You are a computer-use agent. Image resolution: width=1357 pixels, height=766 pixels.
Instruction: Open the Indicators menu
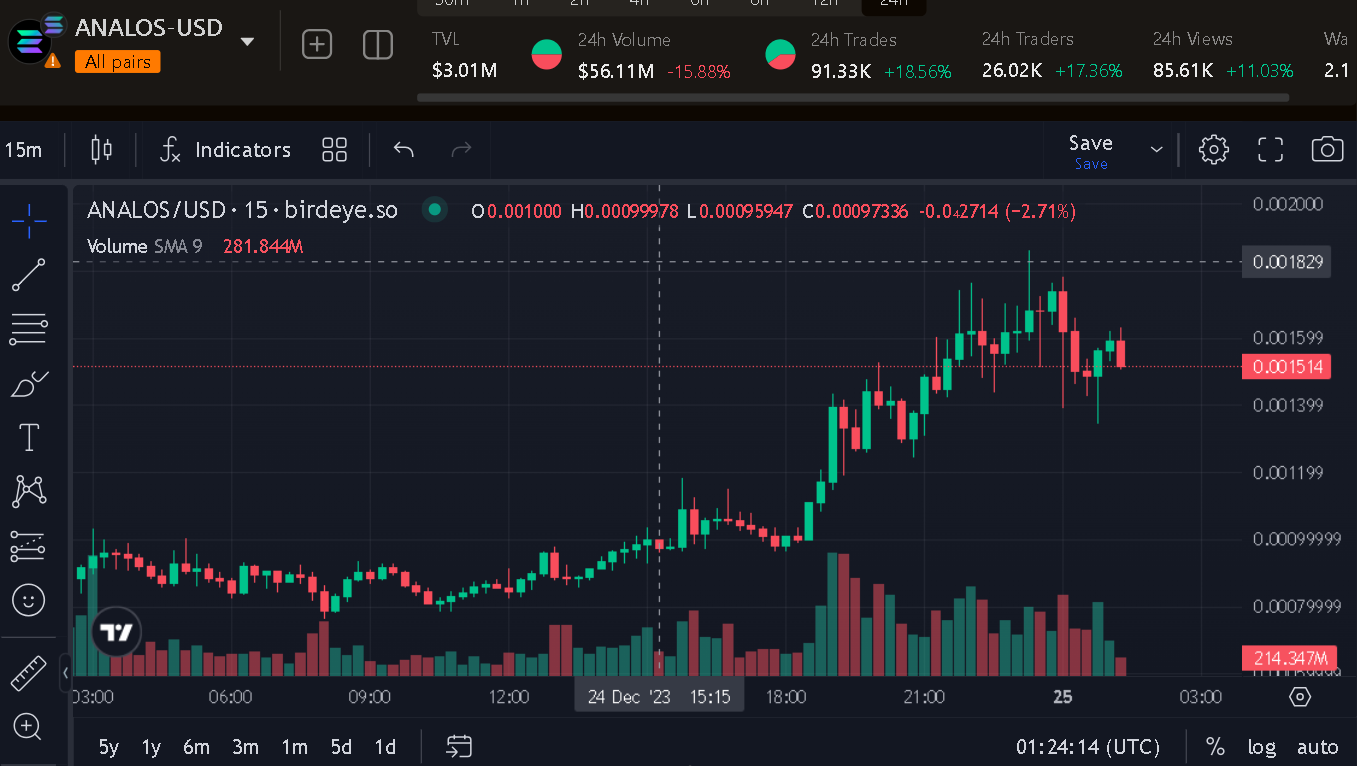point(226,150)
